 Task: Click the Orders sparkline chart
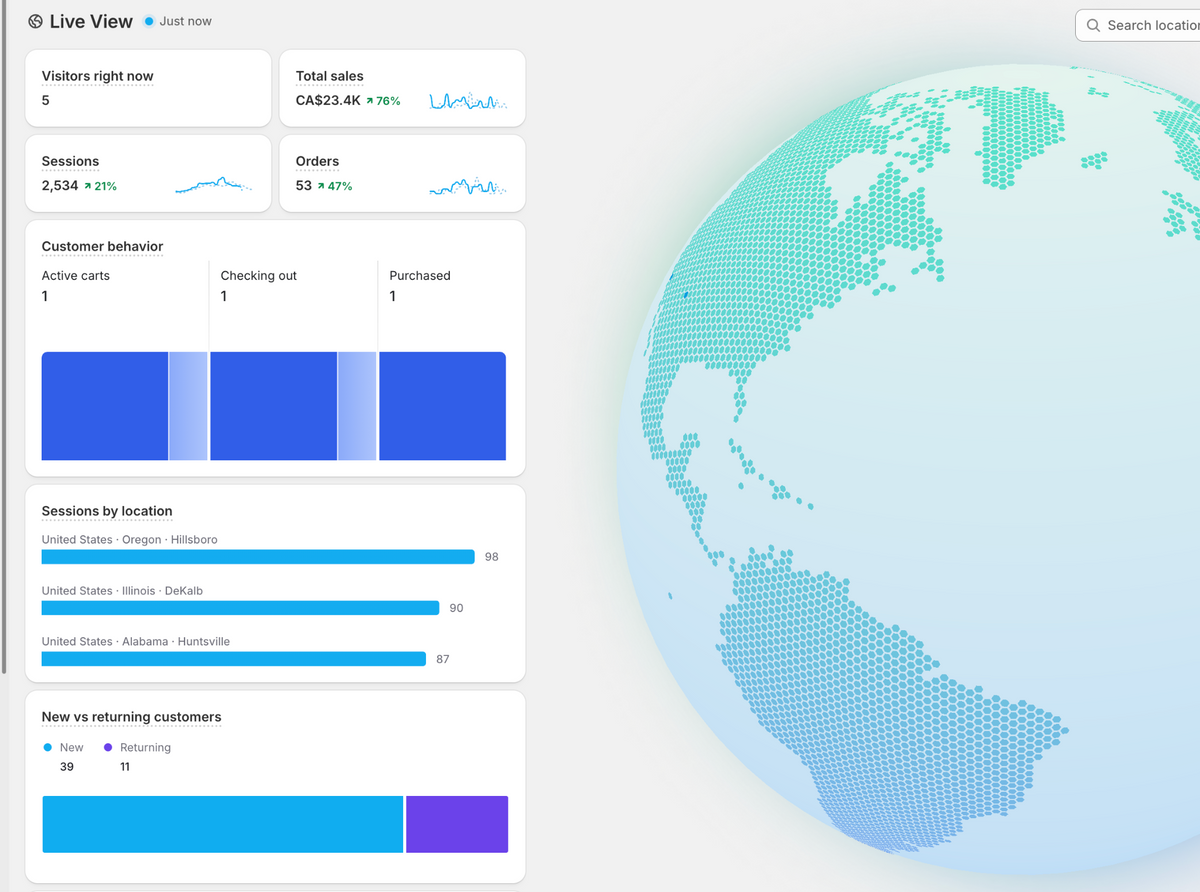[468, 186]
